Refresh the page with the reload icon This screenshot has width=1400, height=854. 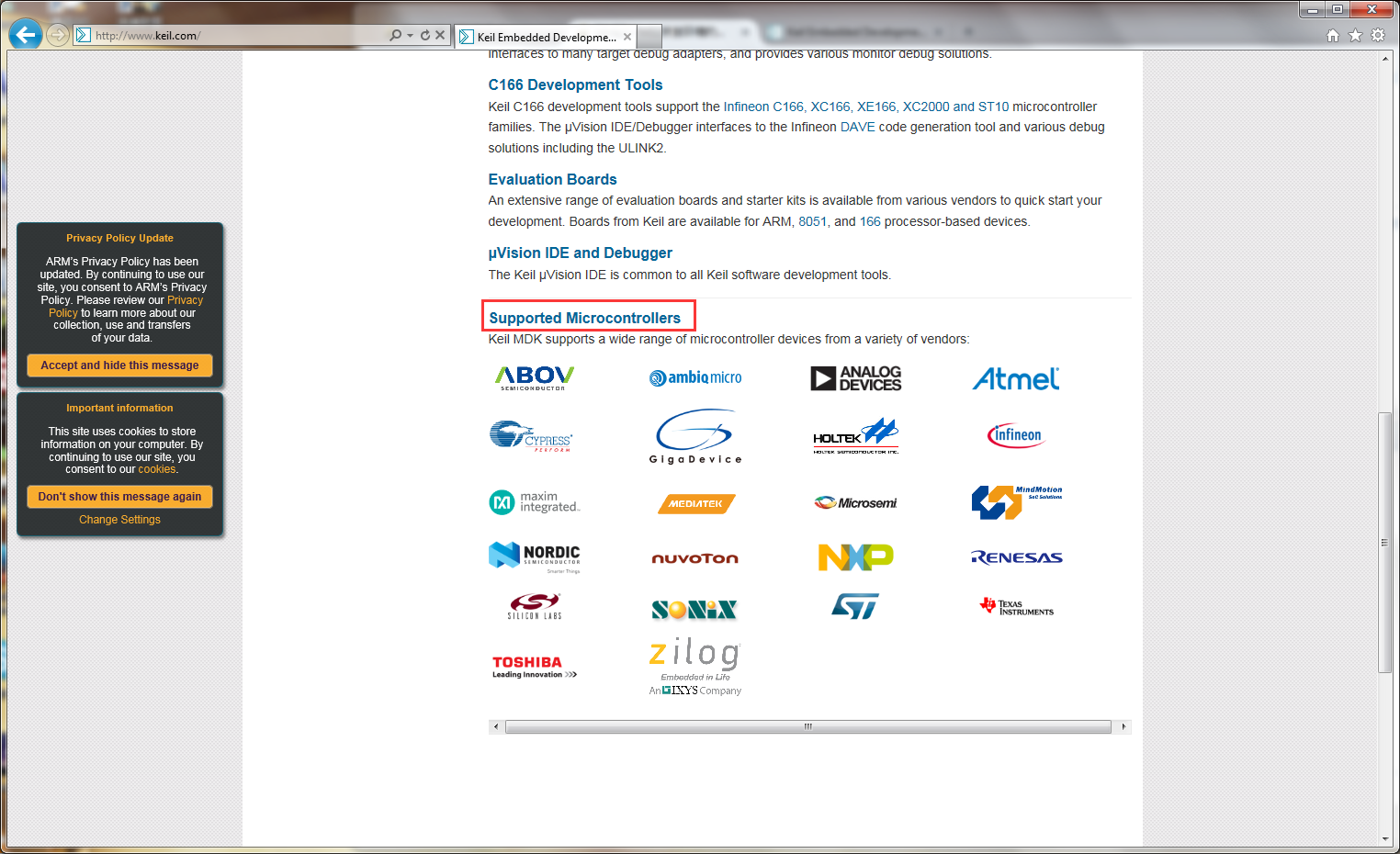(x=425, y=35)
